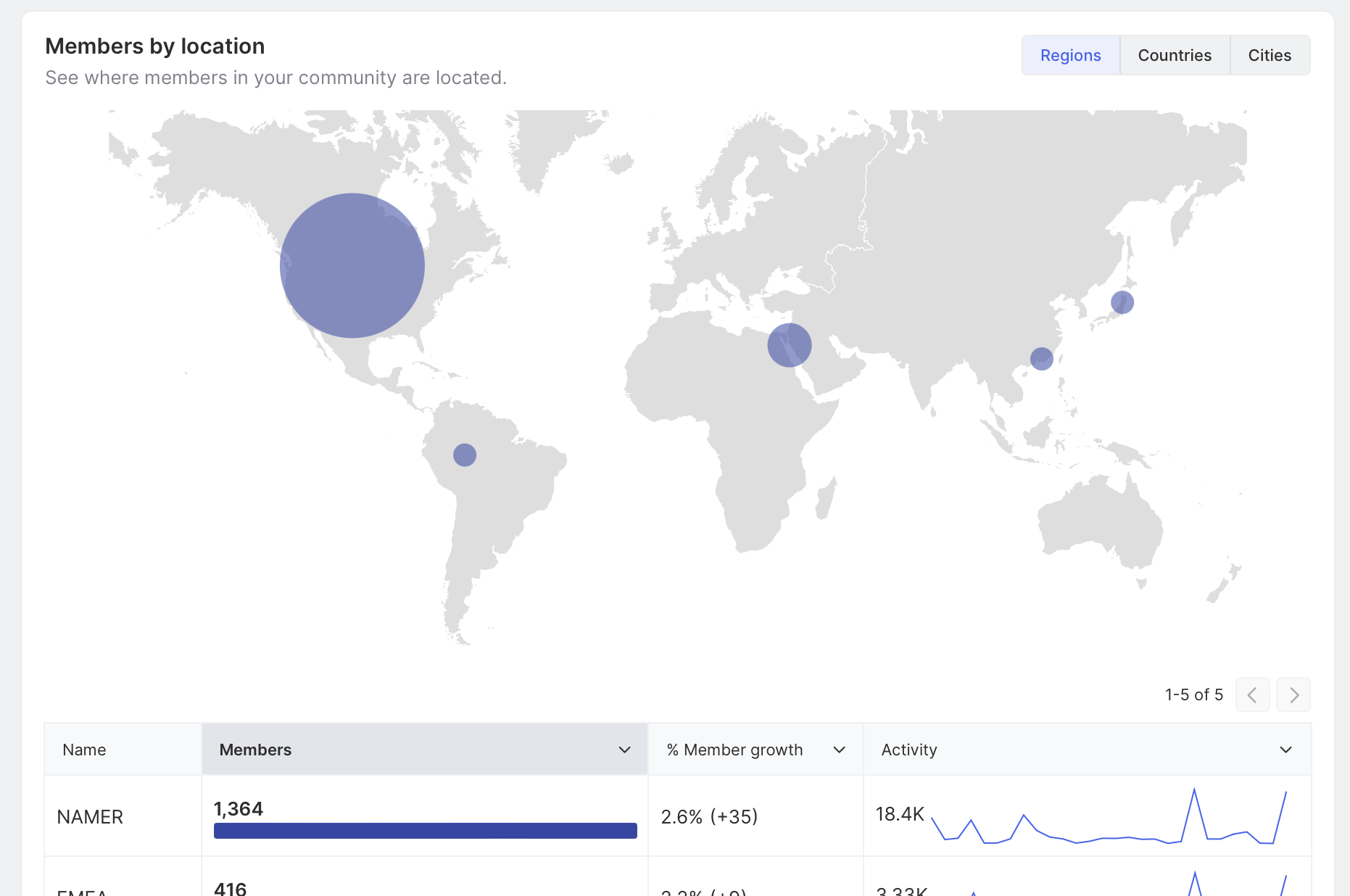
Task: Open the % Member growth sort dropdown
Action: click(839, 750)
